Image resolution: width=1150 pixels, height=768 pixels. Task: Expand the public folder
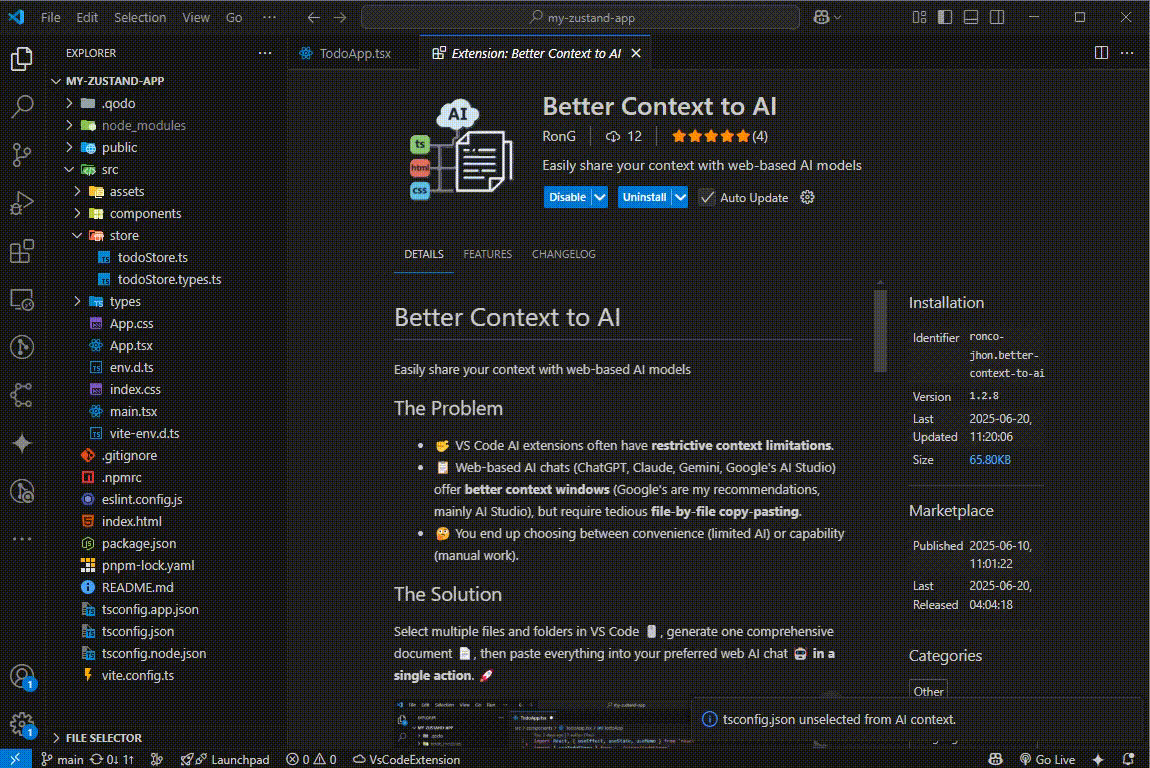[70, 147]
